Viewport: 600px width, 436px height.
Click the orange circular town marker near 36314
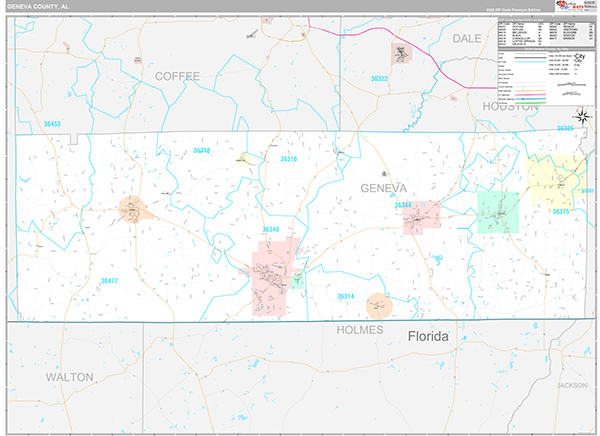tap(379, 306)
